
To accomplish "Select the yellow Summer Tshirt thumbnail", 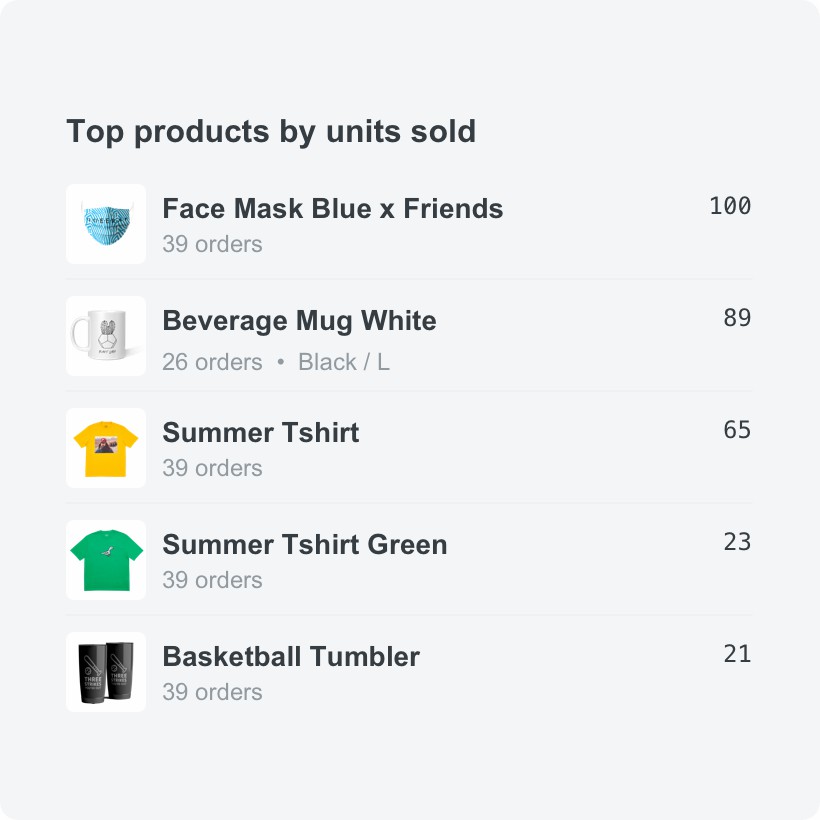I will coord(106,448).
